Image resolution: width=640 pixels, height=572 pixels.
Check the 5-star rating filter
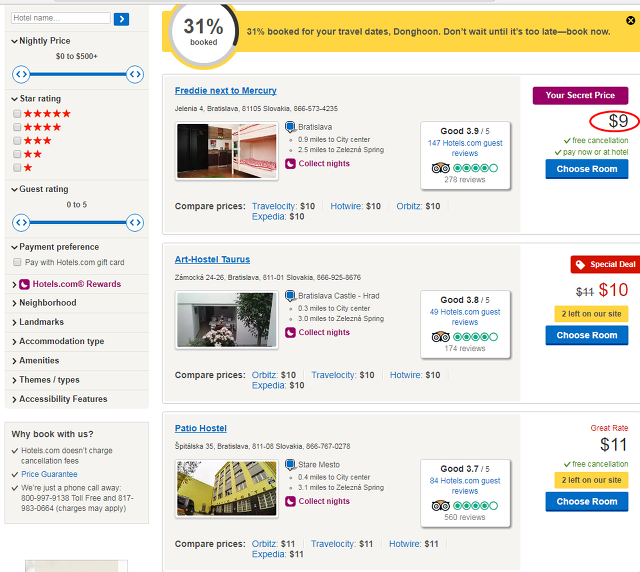17,114
